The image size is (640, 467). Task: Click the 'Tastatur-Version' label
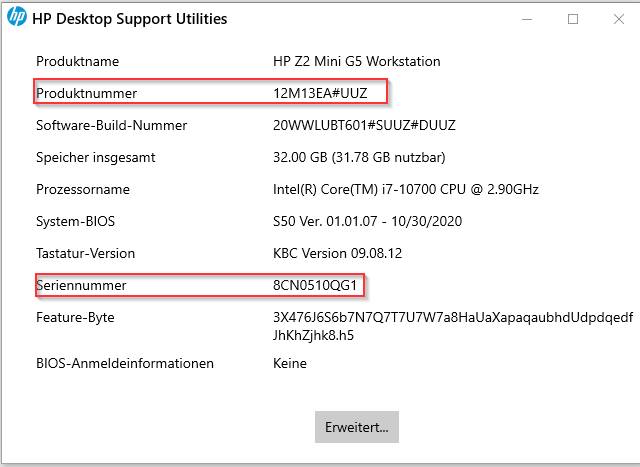point(85,254)
